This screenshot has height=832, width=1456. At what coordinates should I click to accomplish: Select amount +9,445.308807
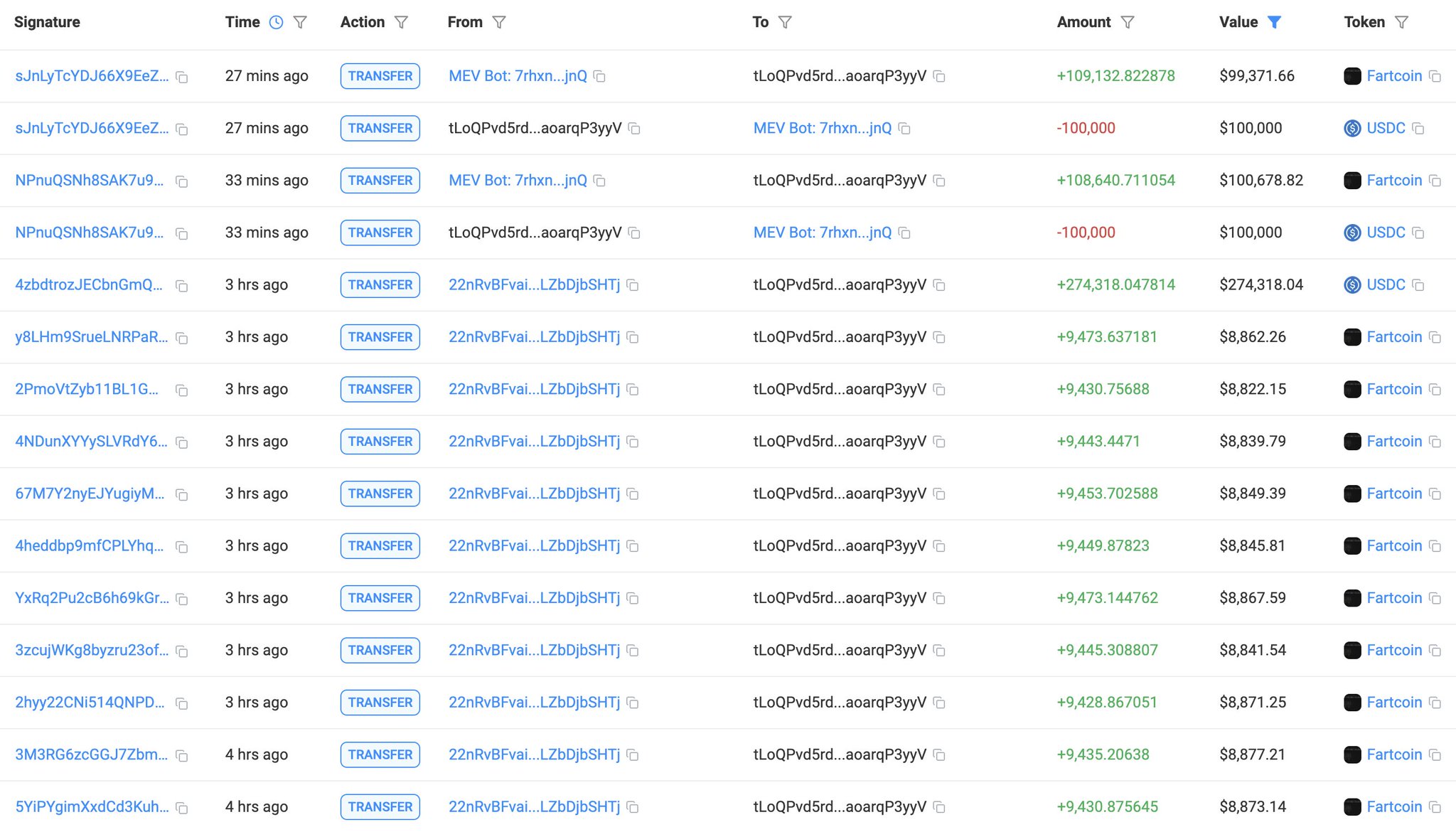coord(1107,650)
